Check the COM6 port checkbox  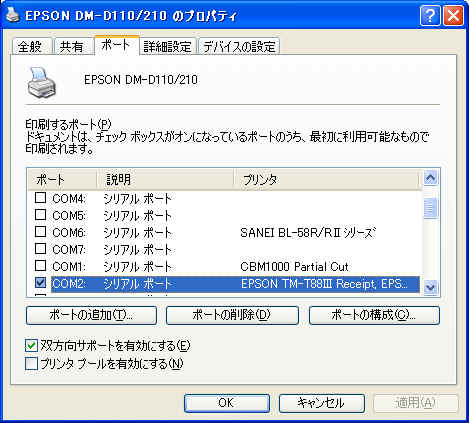(x=40, y=231)
